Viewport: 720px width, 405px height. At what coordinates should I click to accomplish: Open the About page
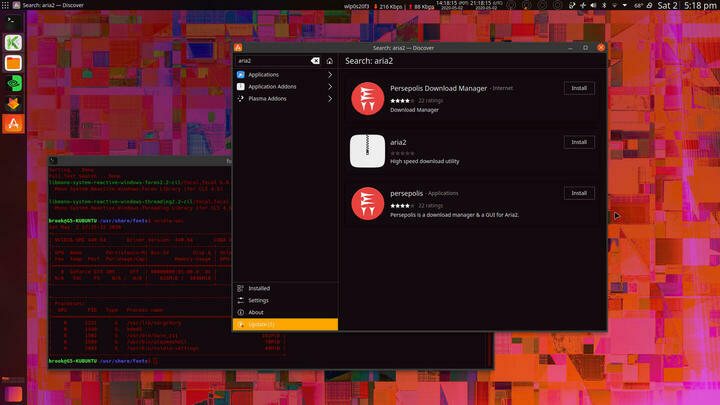[285, 312]
